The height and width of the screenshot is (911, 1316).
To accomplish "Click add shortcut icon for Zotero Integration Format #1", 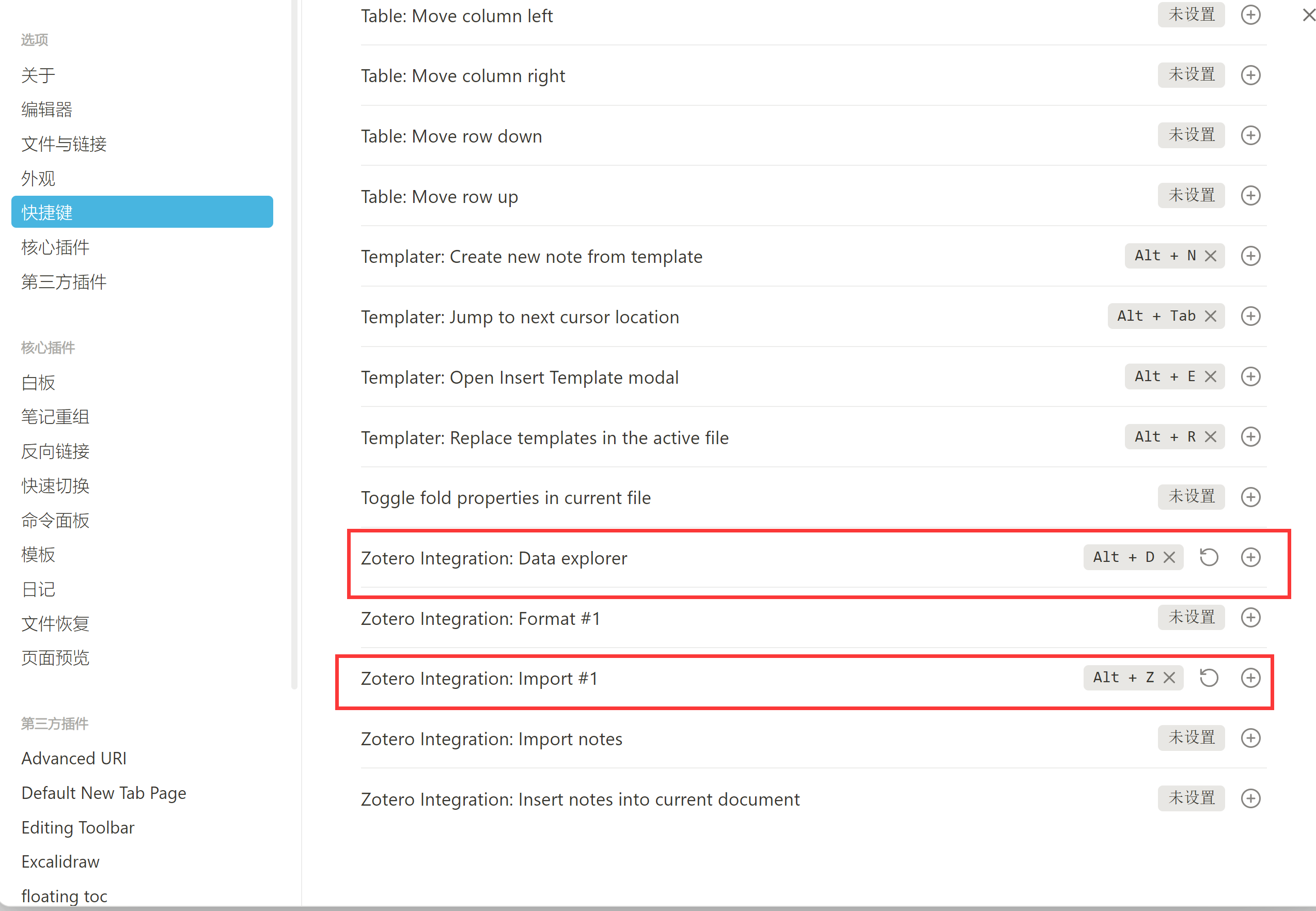I will pos(1253,618).
